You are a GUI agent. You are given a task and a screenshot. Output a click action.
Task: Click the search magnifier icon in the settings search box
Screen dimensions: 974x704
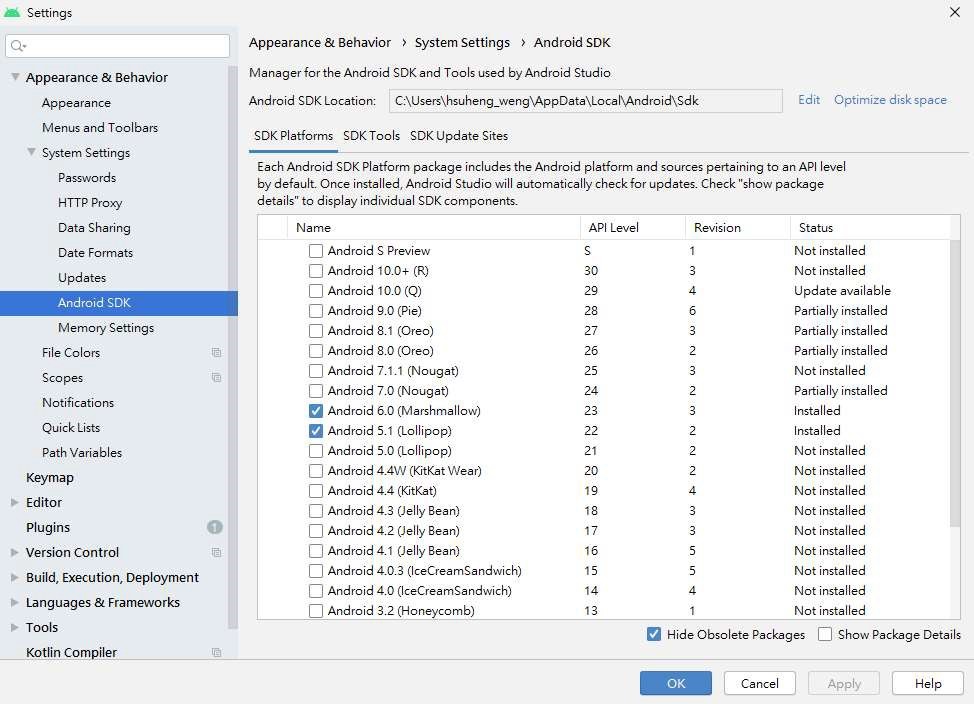(x=17, y=45)
